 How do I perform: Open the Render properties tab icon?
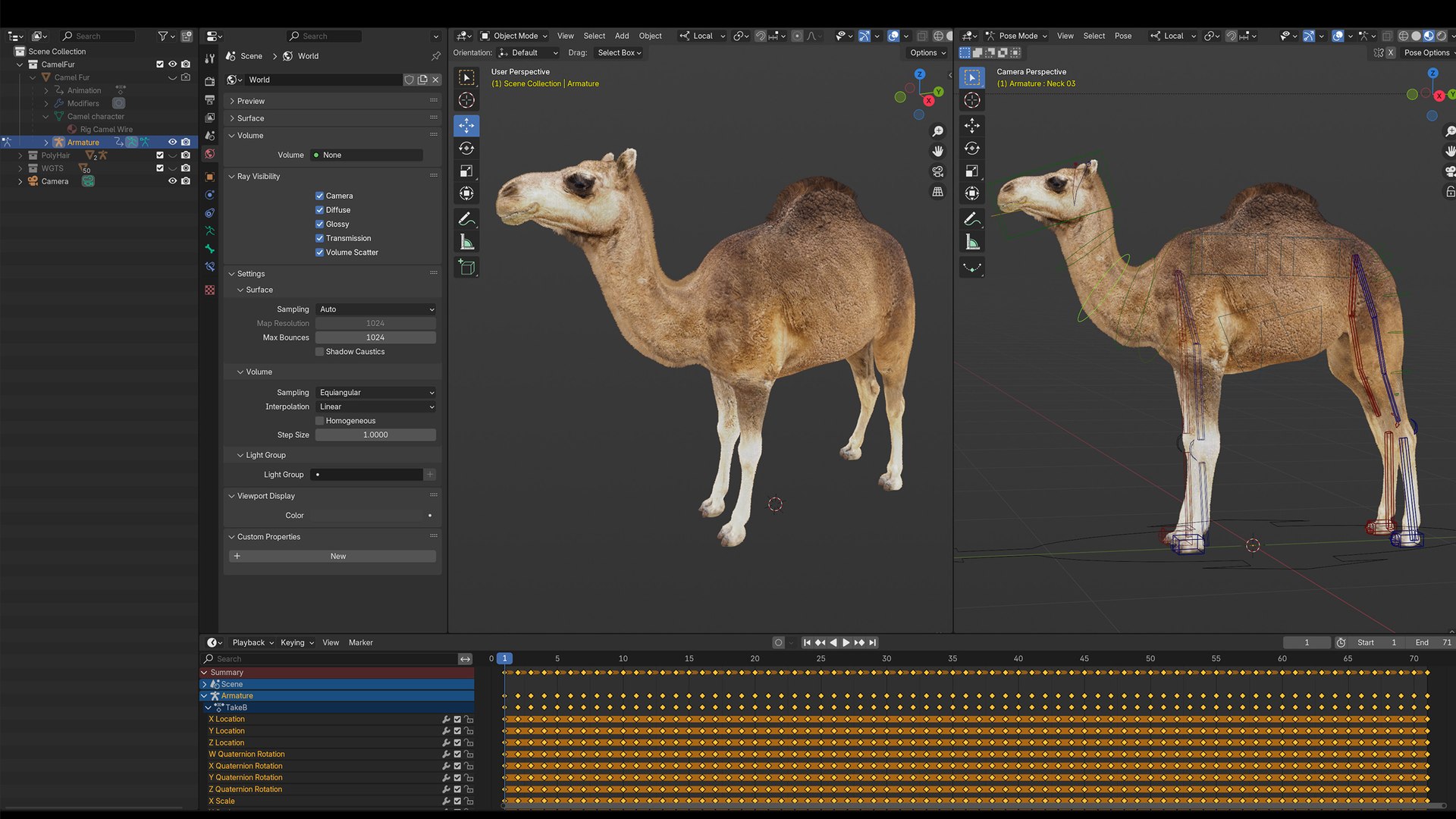click(210, 81)
